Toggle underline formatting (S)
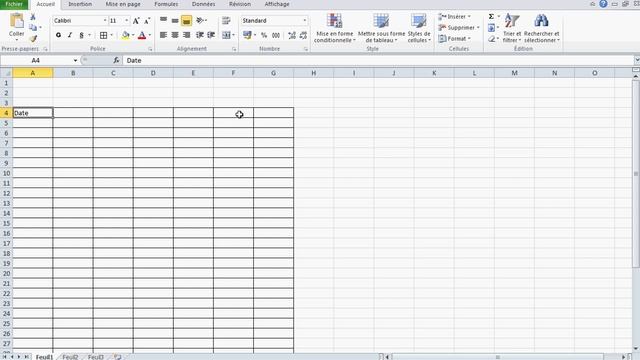The width and height of the screenshot is (640, 360). tap(81, 35)
